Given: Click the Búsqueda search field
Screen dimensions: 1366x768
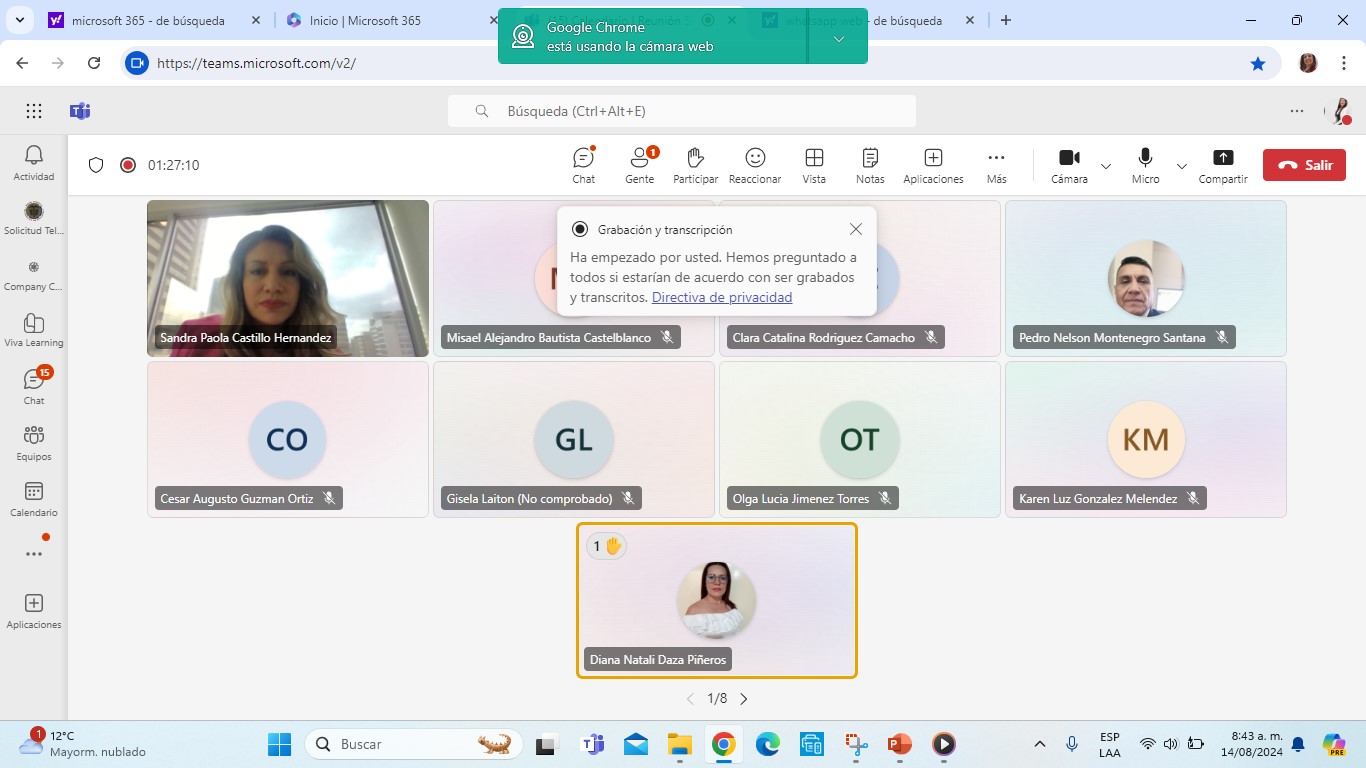Looking at the screenshot, I should 682,111.
